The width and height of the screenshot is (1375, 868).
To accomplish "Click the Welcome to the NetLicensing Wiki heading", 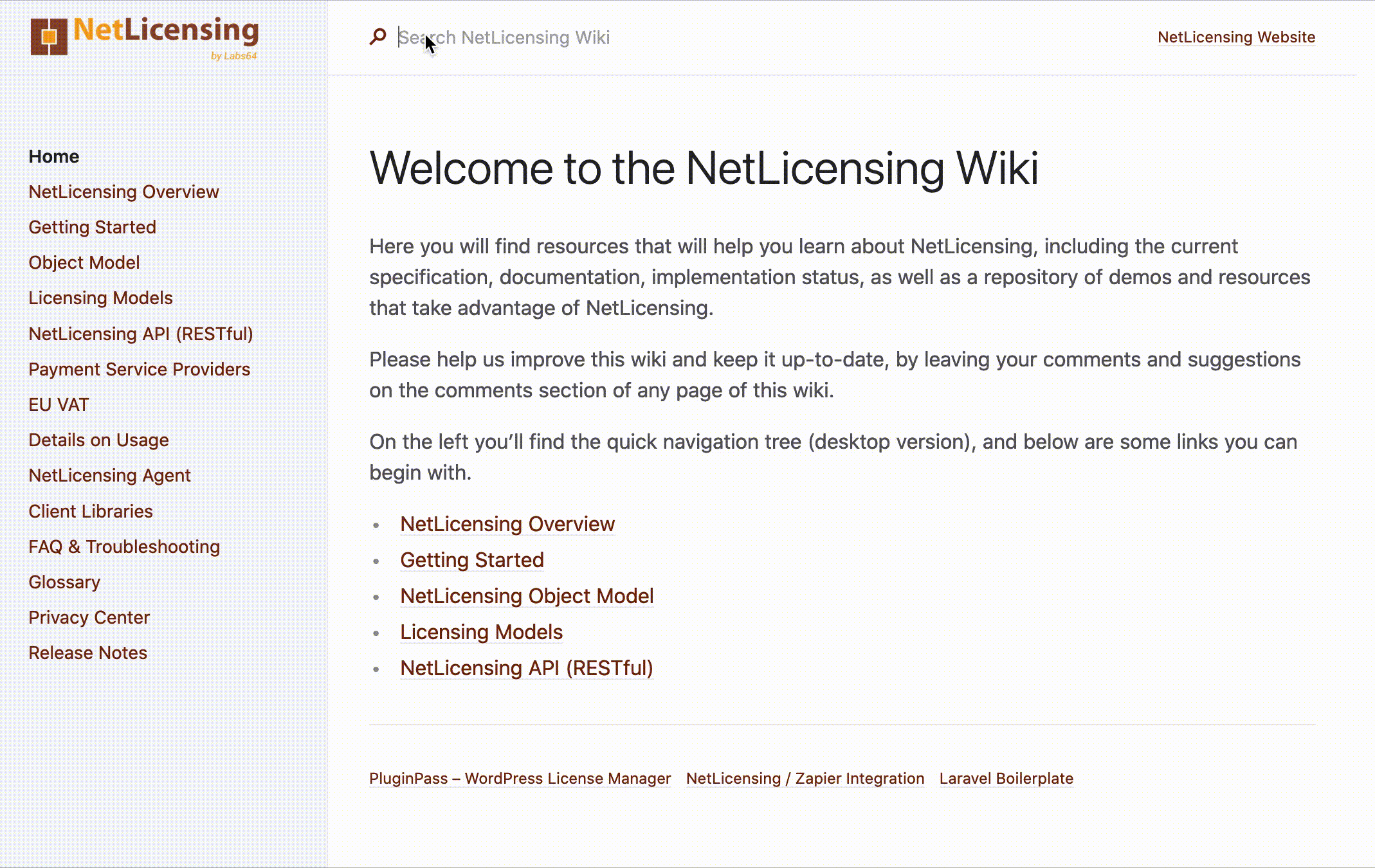I will tap(704, 168).
